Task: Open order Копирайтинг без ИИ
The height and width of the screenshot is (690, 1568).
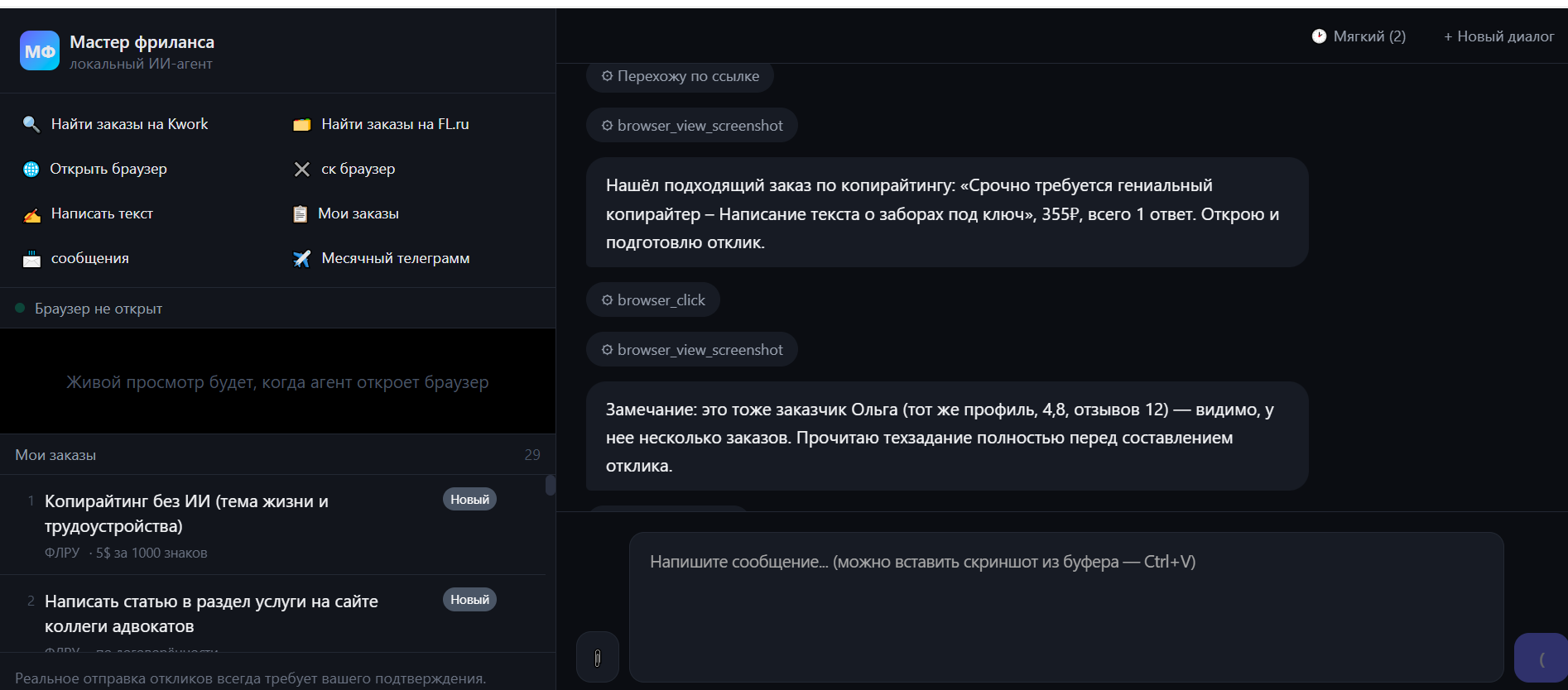Action: click(x=273, y=525)
